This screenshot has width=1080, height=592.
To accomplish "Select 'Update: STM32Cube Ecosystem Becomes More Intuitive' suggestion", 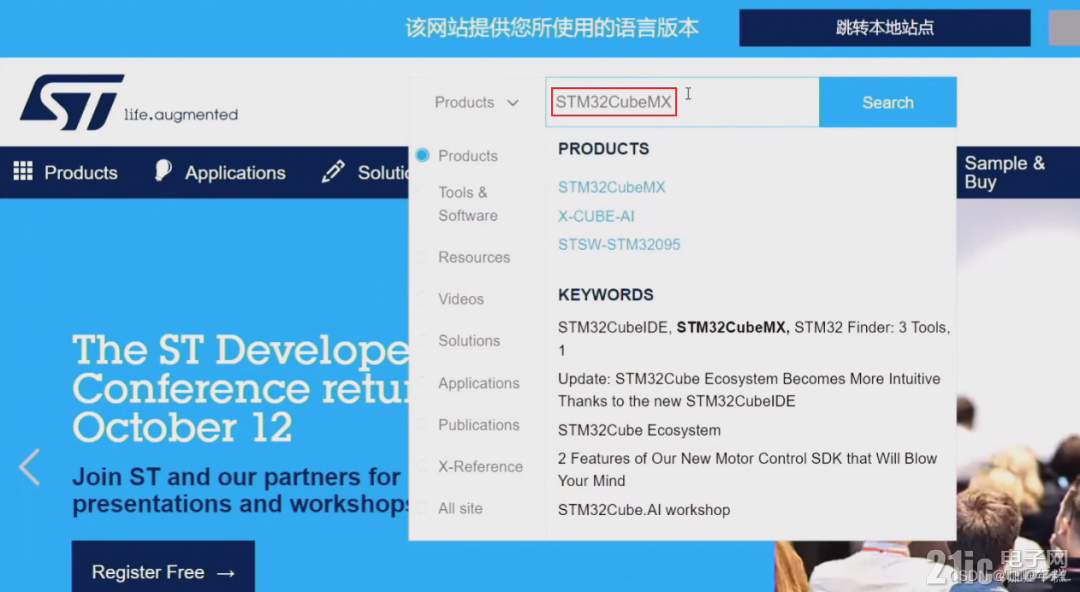I will tap(749, 390).
